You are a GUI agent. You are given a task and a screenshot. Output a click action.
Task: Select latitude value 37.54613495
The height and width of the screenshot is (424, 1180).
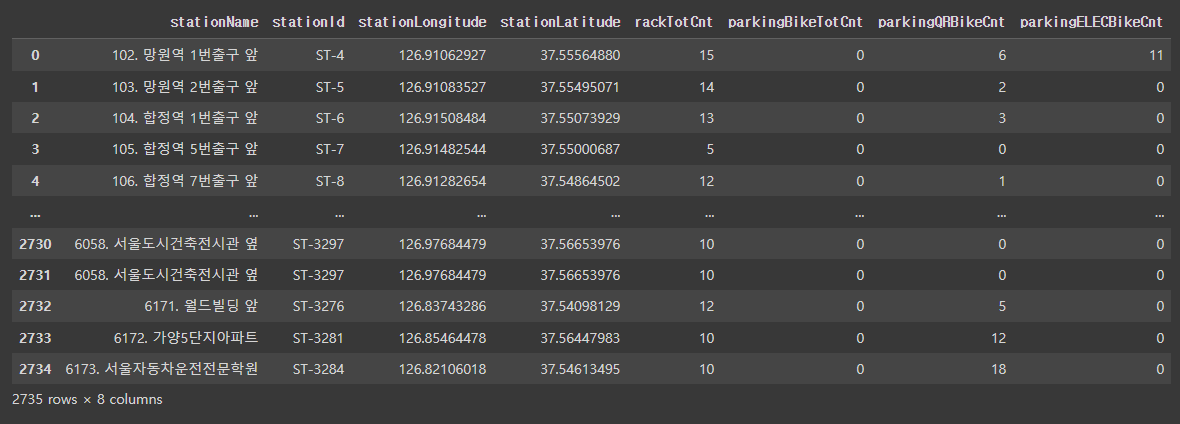580,369
